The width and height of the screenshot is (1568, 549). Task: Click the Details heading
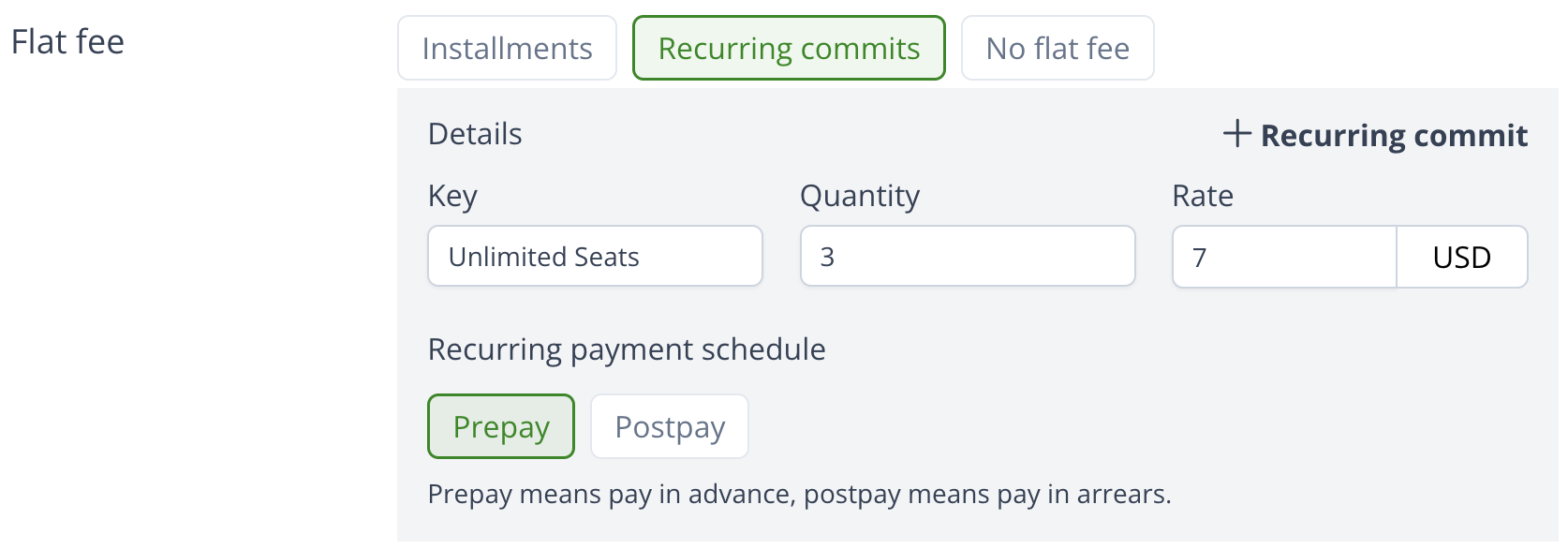coord(475,134)
